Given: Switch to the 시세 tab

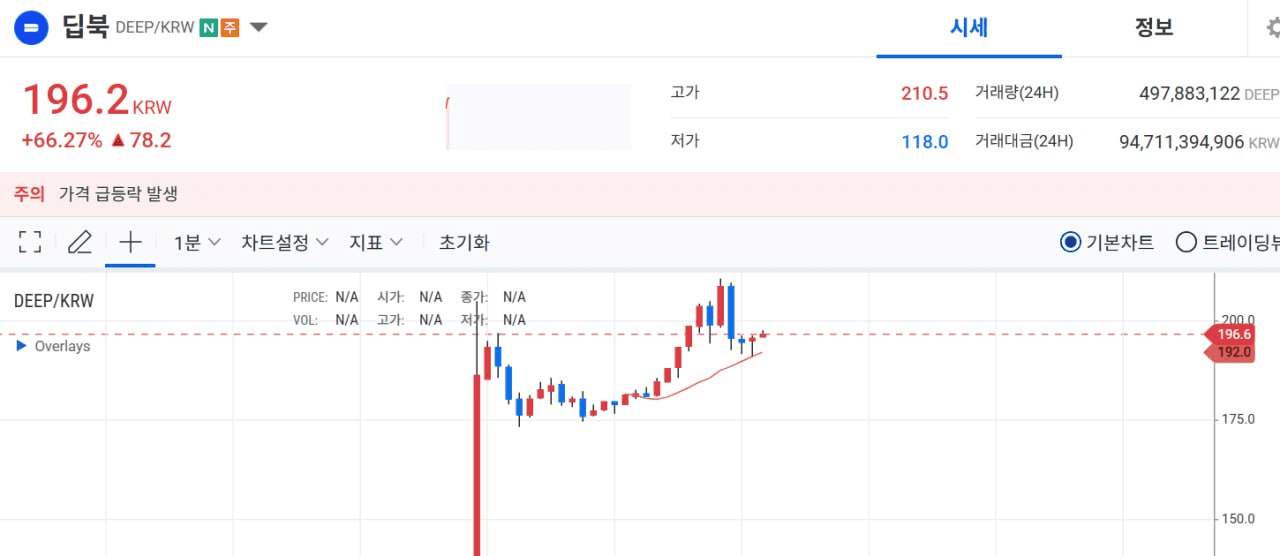Looking at the screenshot, I should point(968,28).
